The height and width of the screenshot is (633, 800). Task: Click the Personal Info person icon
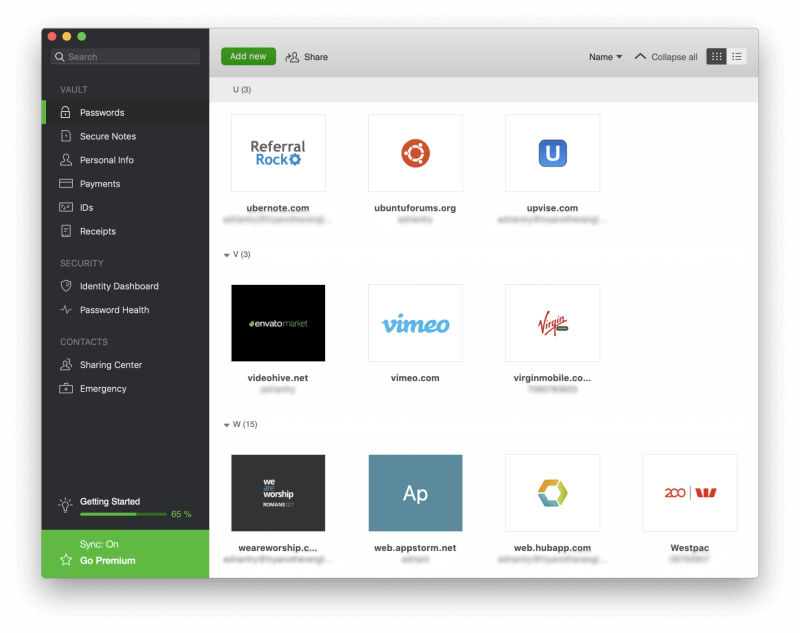click(x=65, y=160)
